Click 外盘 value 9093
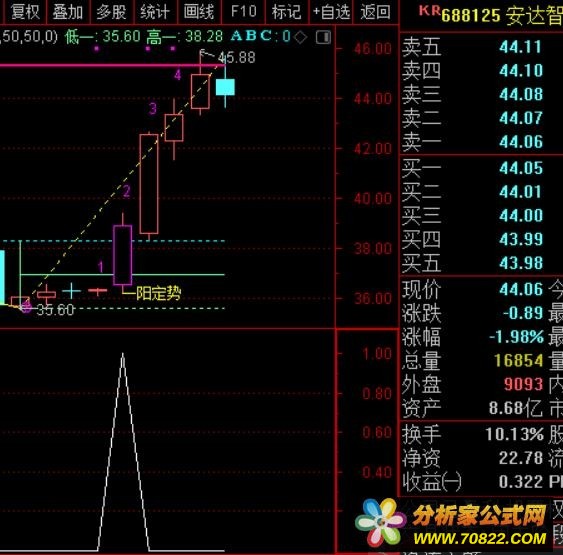 pyautogui.click(x=523, y=384)
